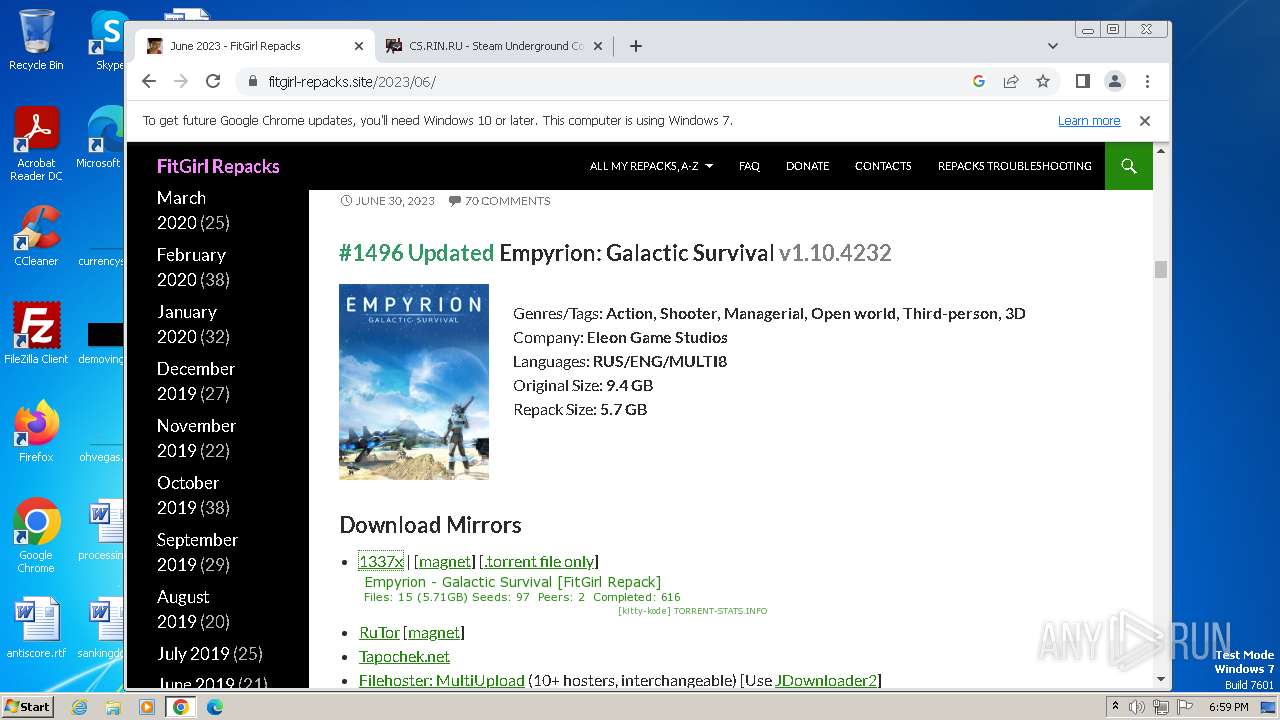Click the page vertical scrollbar thumb
1280x720 pixels.
coord(1161,269)
